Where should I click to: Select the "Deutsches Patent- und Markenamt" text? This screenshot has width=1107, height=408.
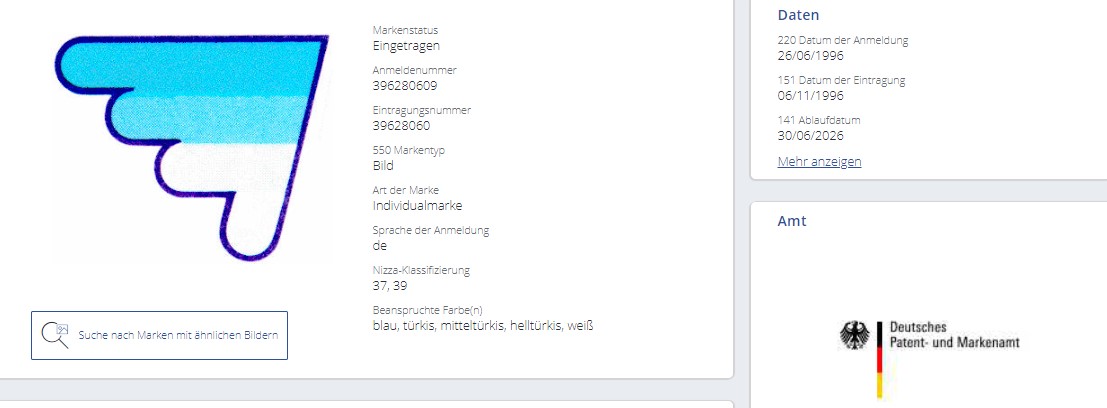[954, 336]
